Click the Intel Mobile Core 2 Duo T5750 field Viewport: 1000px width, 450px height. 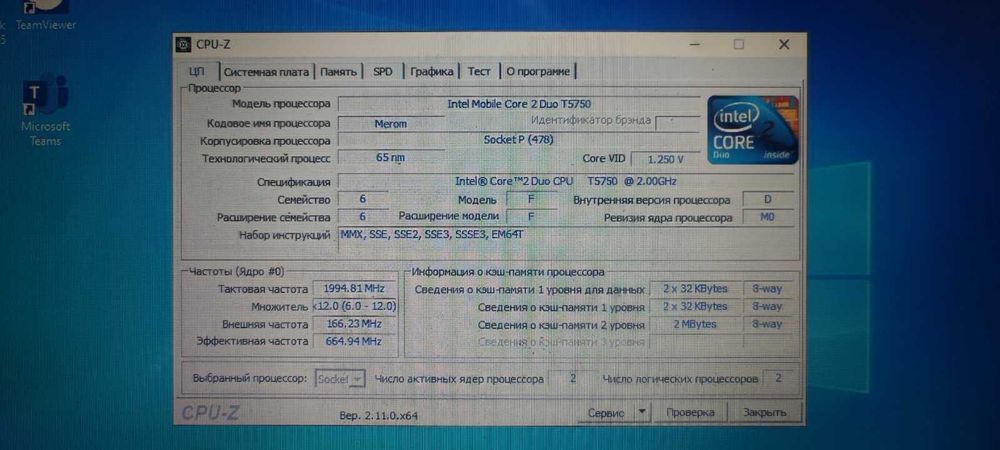tap(519, 104)
